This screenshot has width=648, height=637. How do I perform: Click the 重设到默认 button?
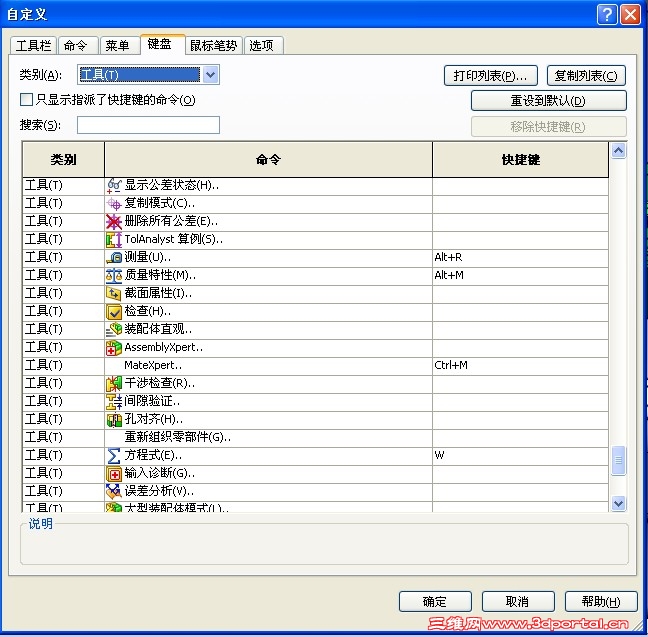point(548,101)
